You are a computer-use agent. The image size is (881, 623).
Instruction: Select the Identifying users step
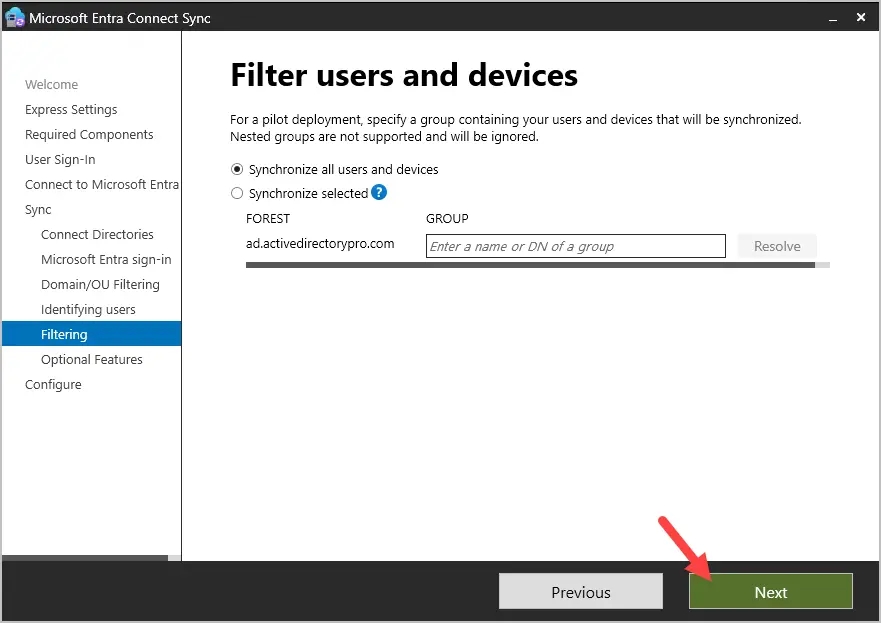coord(87,309)
